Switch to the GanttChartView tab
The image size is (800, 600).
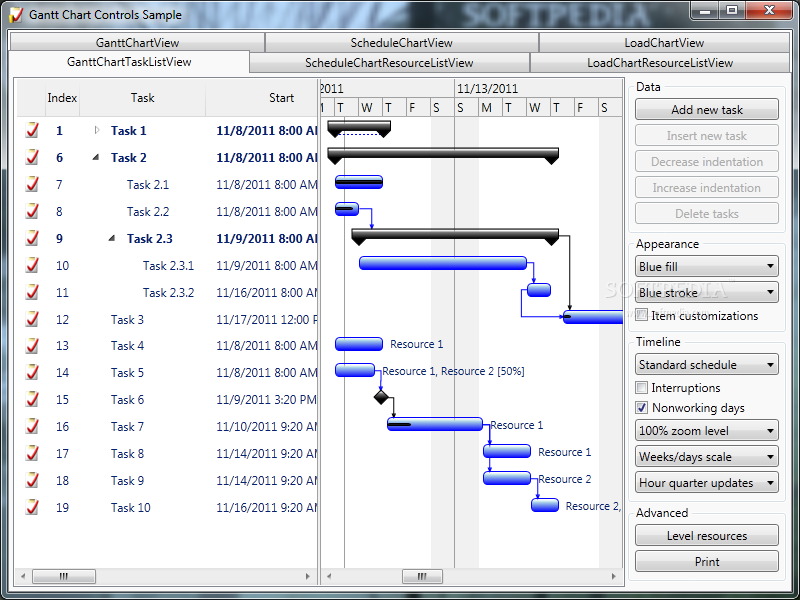pos(137,43)
